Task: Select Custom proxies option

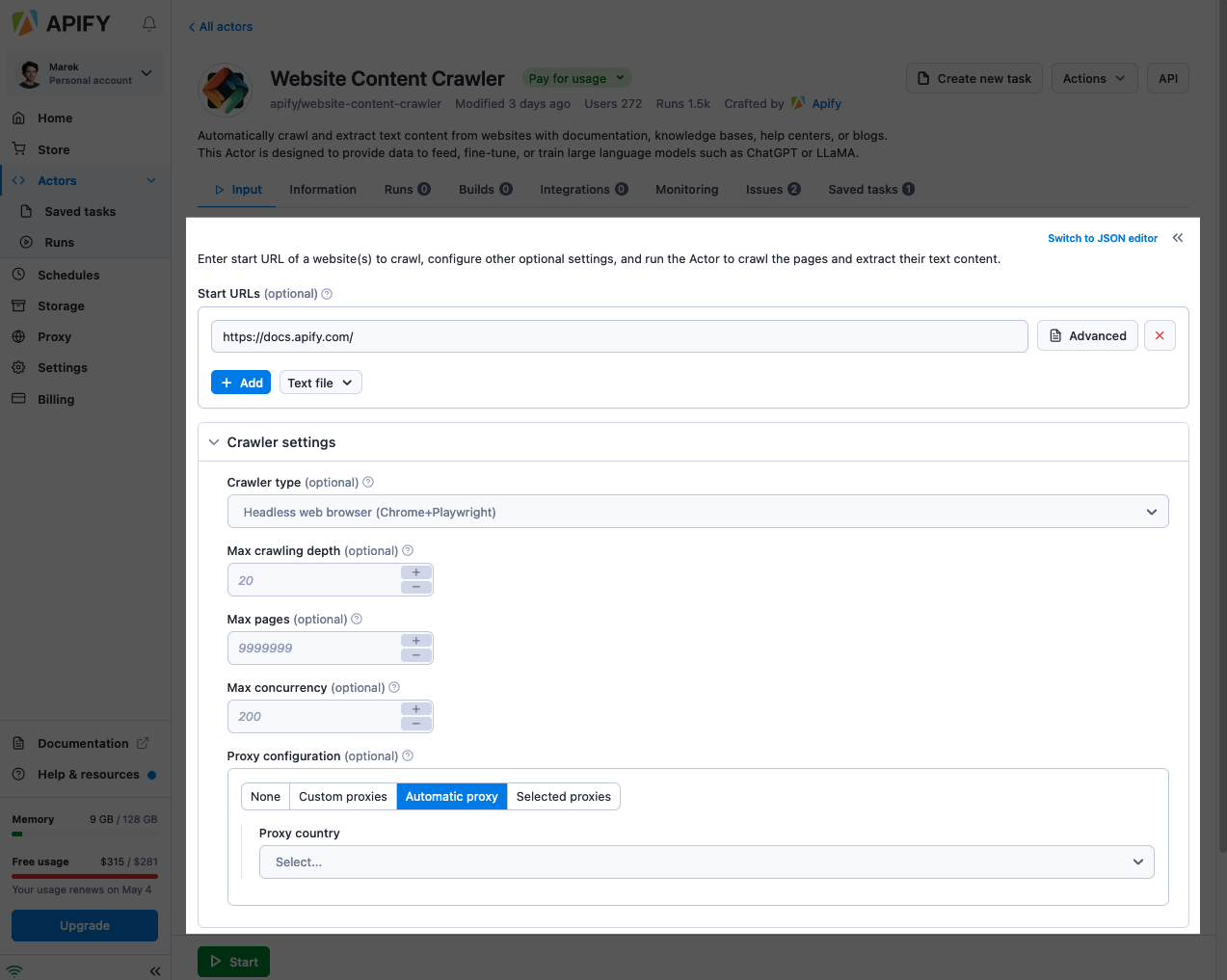Action: coord(342,796)
